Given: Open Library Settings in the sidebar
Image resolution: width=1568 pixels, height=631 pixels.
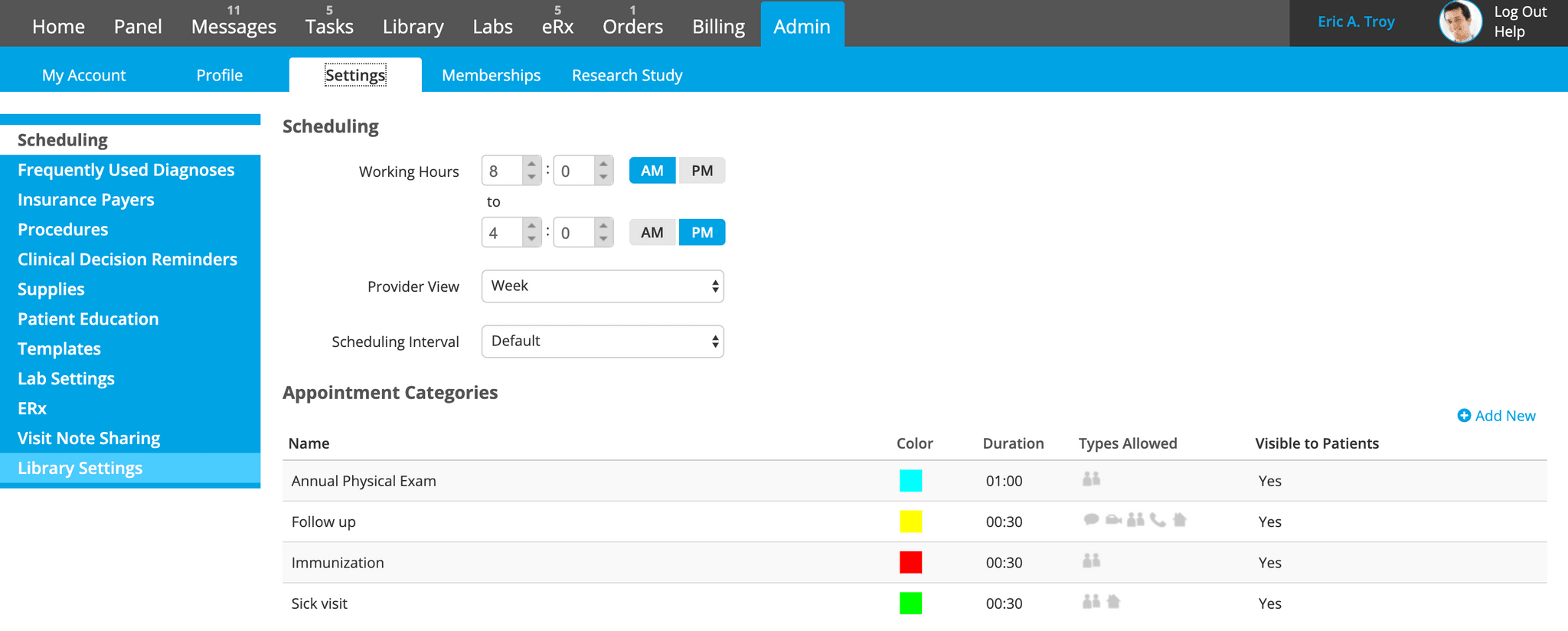Looking at the screenshot, I should click(x=80, y=469).
